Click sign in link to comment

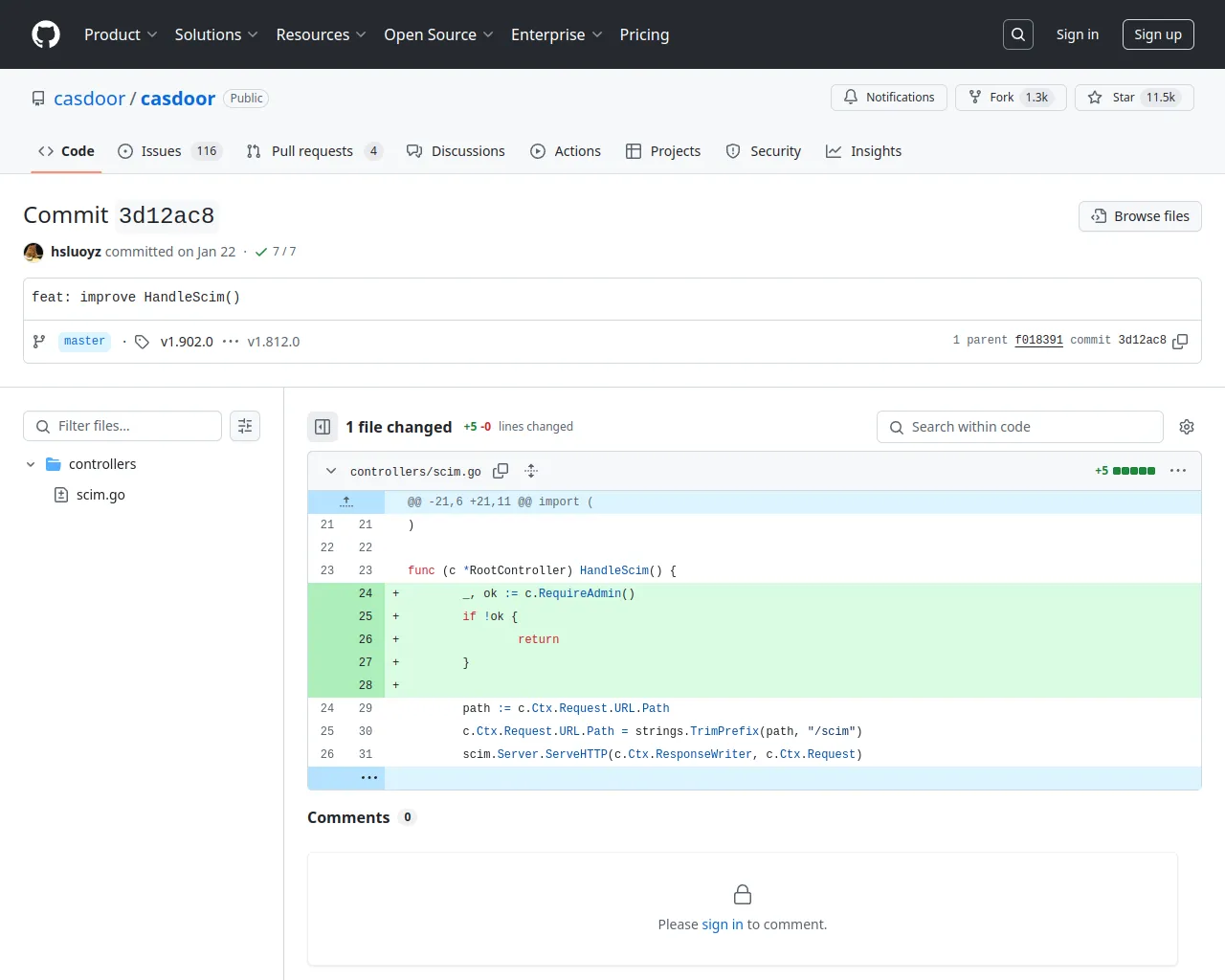tap(723, 924)
